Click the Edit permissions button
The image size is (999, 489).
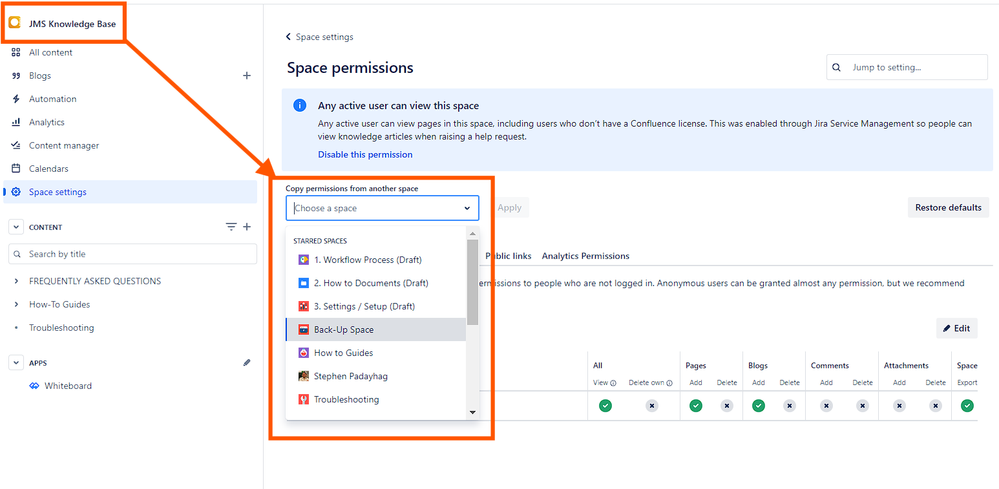pos(957,329)
